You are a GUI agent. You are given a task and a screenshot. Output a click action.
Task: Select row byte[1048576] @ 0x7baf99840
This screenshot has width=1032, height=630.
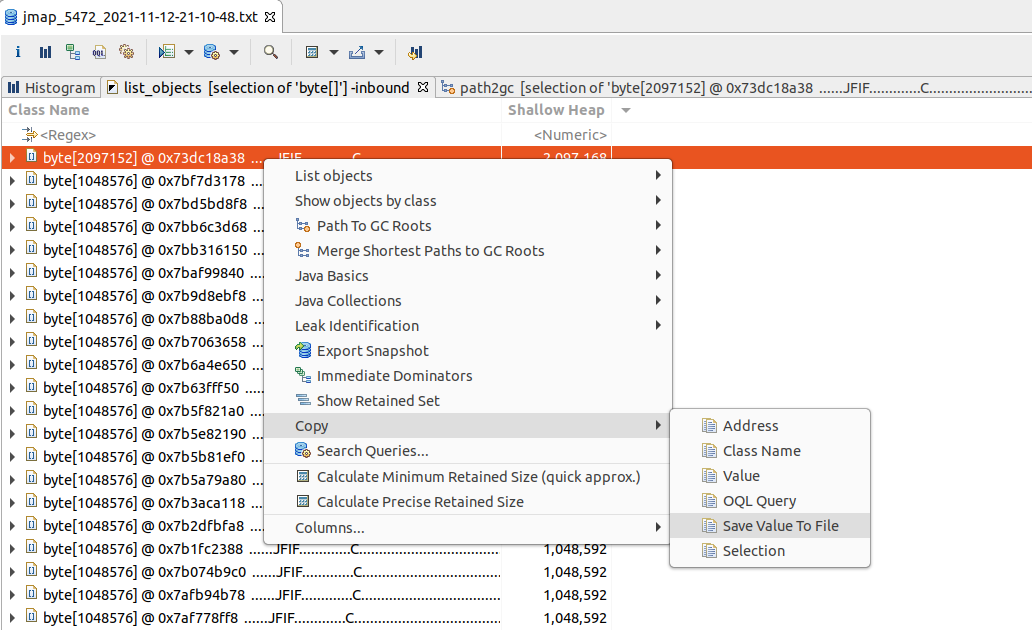pyautogui.click(x=143, y=273)
